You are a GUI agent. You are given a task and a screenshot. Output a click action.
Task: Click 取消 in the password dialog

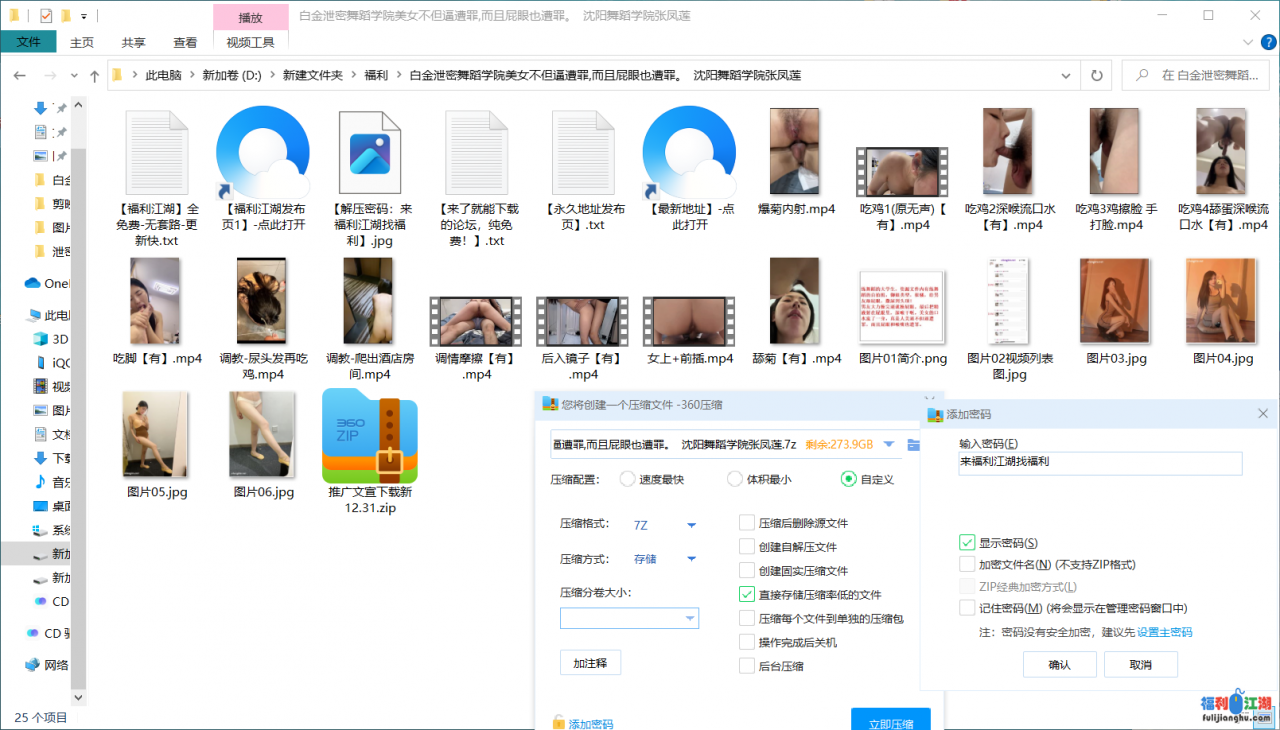coord(1140,664)
